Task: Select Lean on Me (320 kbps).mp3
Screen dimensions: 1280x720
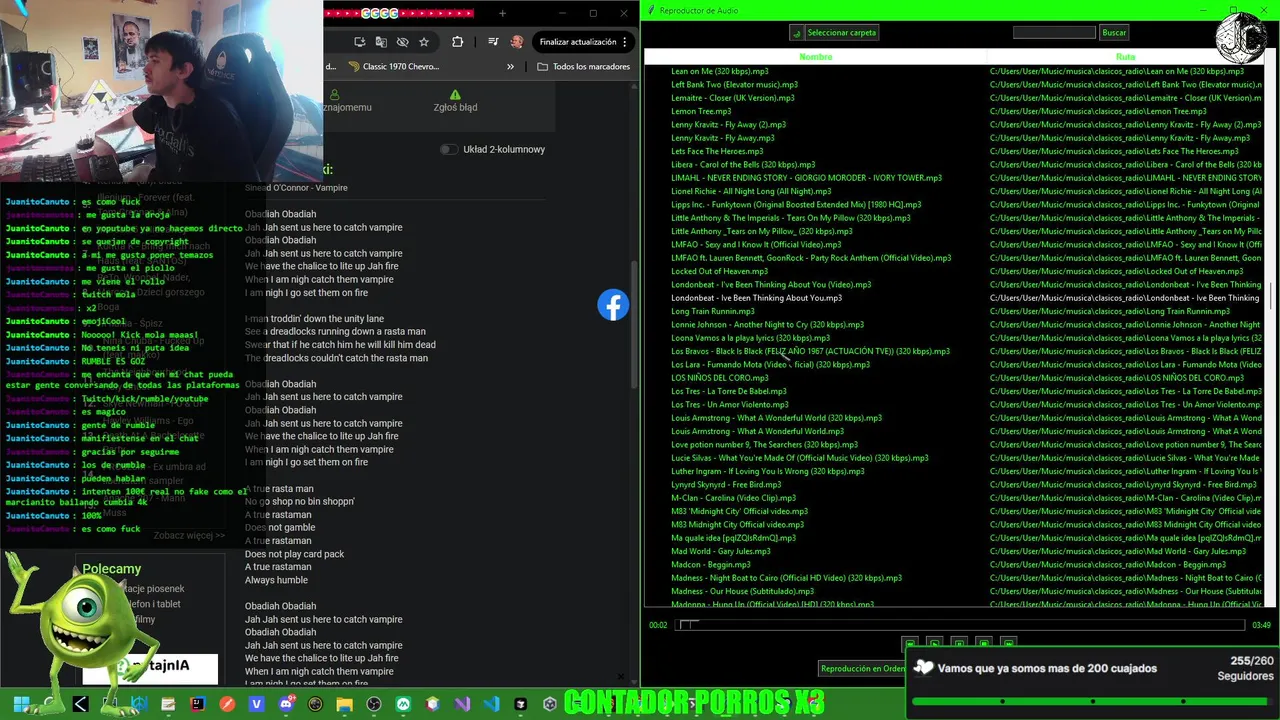Action: point(720,72)
